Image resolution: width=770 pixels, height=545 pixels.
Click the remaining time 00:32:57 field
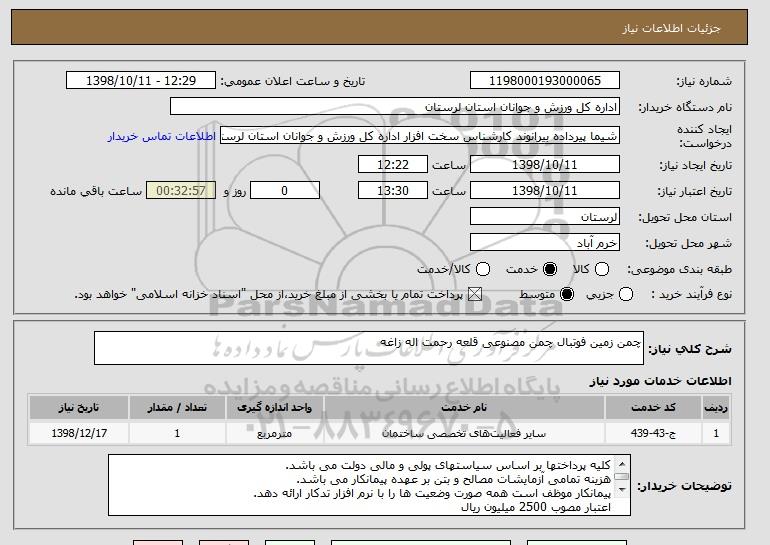coord(181,191)
